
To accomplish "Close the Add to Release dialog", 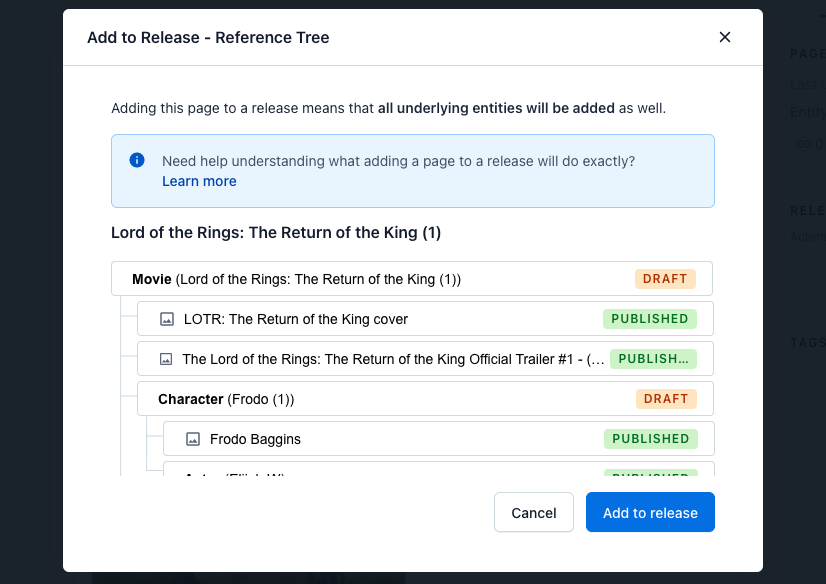I will click(725, 37).
